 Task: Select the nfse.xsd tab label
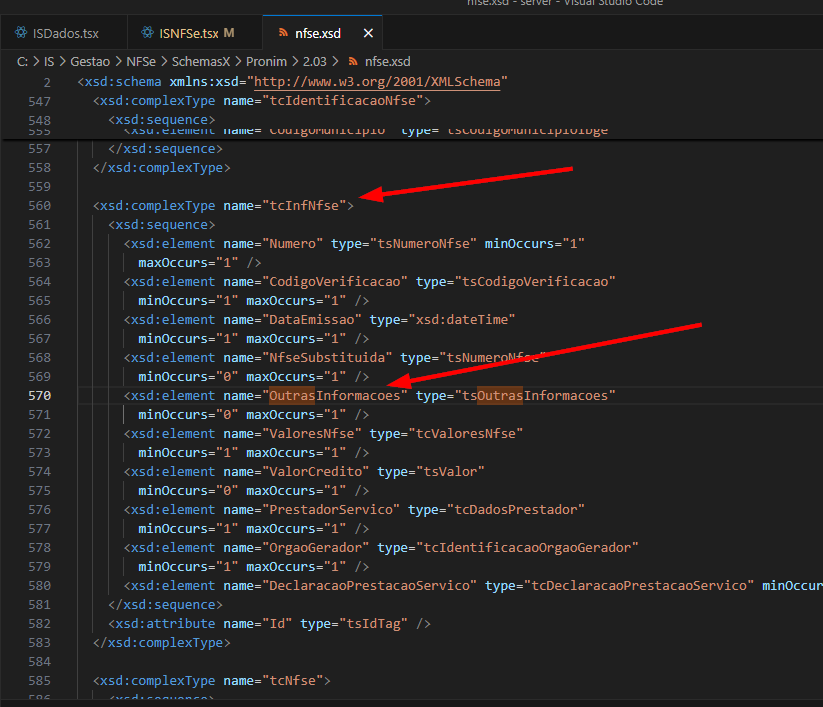click(x=318, y=34)
